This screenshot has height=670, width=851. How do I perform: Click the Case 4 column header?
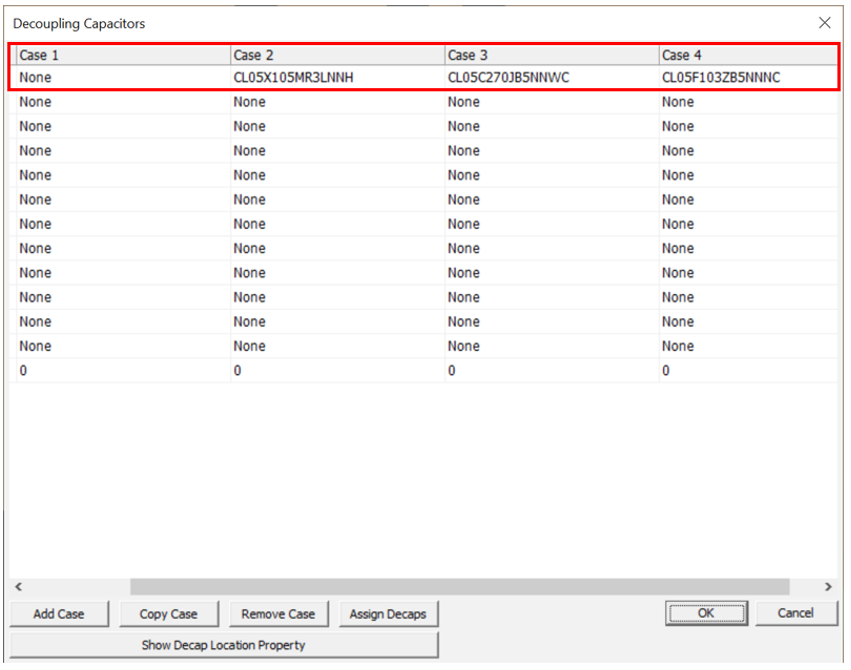click(x=746, y=55)
